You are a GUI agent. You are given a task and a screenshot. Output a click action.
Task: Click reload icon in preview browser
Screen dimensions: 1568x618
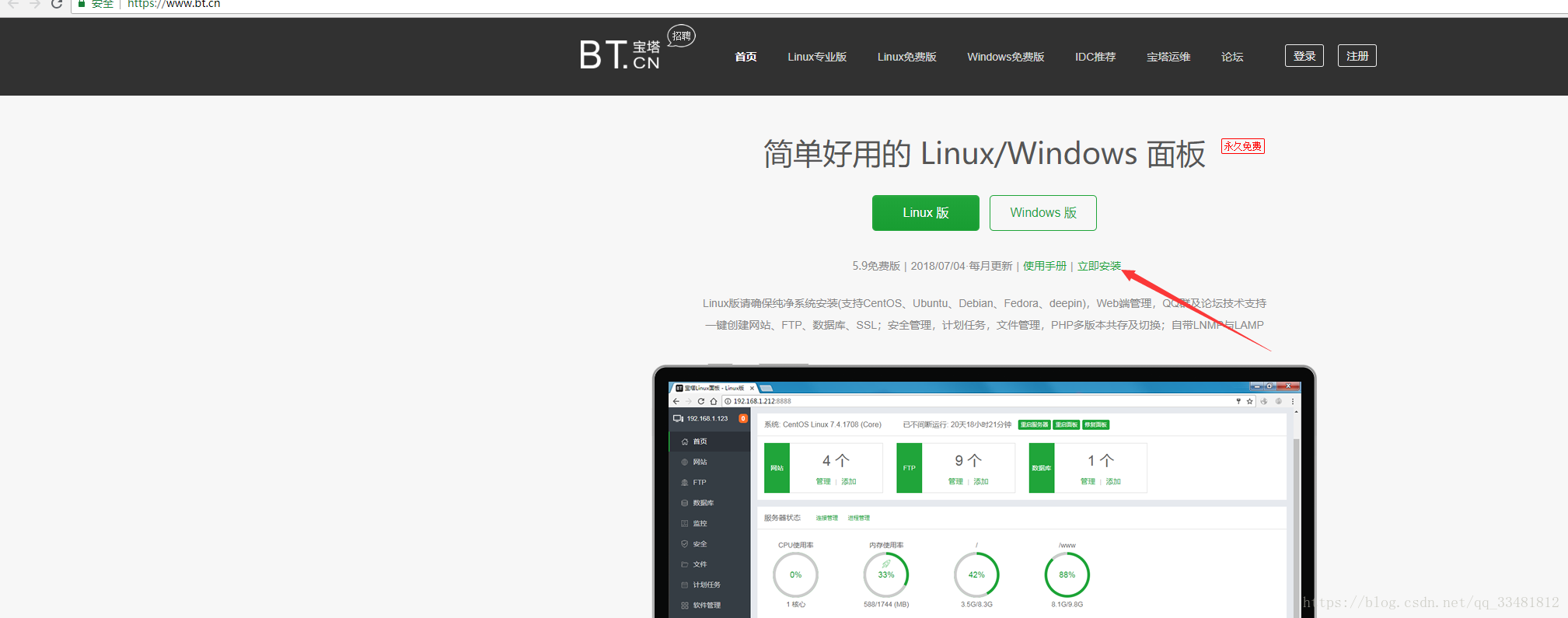click(701, 401)
